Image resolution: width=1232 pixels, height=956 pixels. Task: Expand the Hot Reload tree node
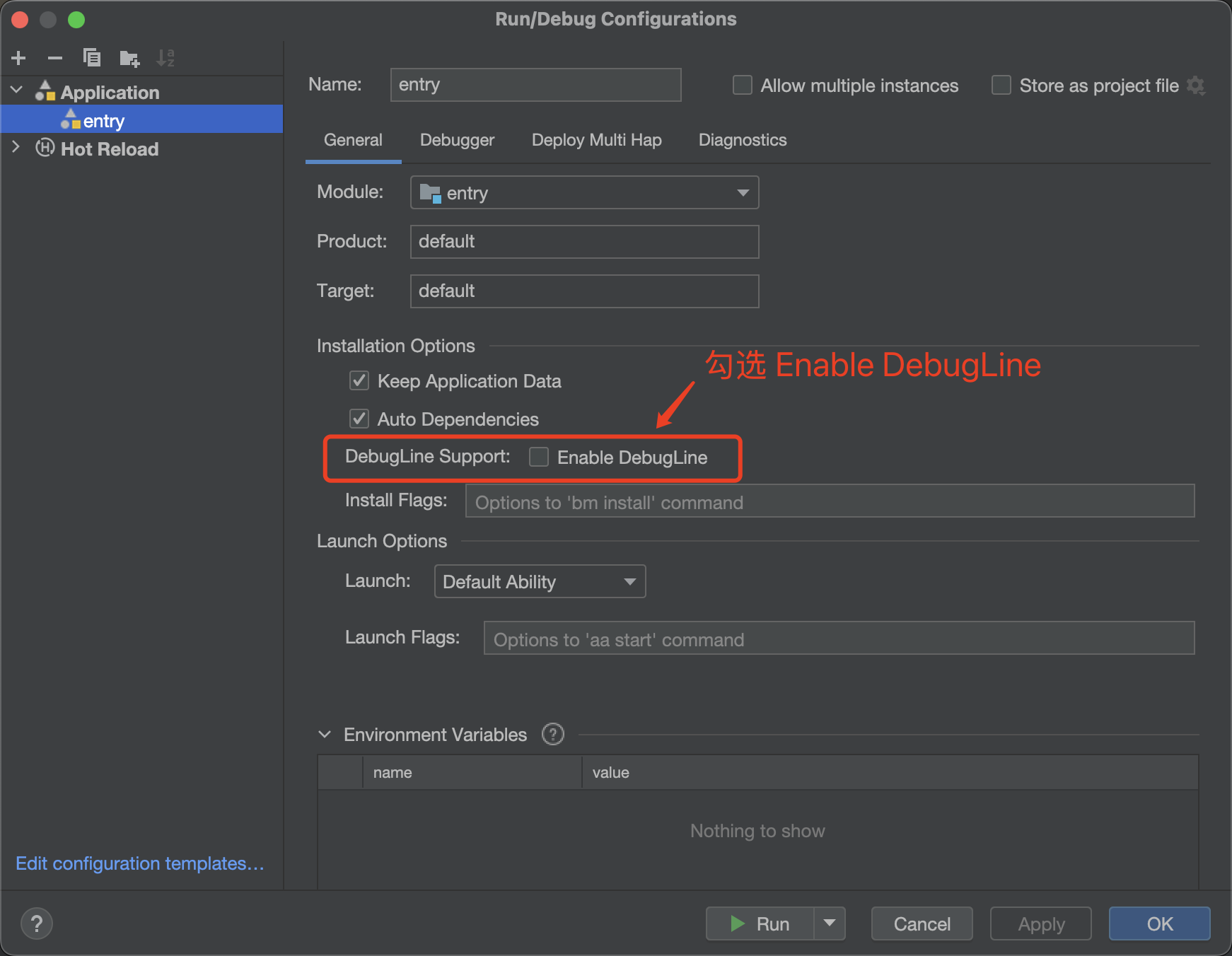16,148
